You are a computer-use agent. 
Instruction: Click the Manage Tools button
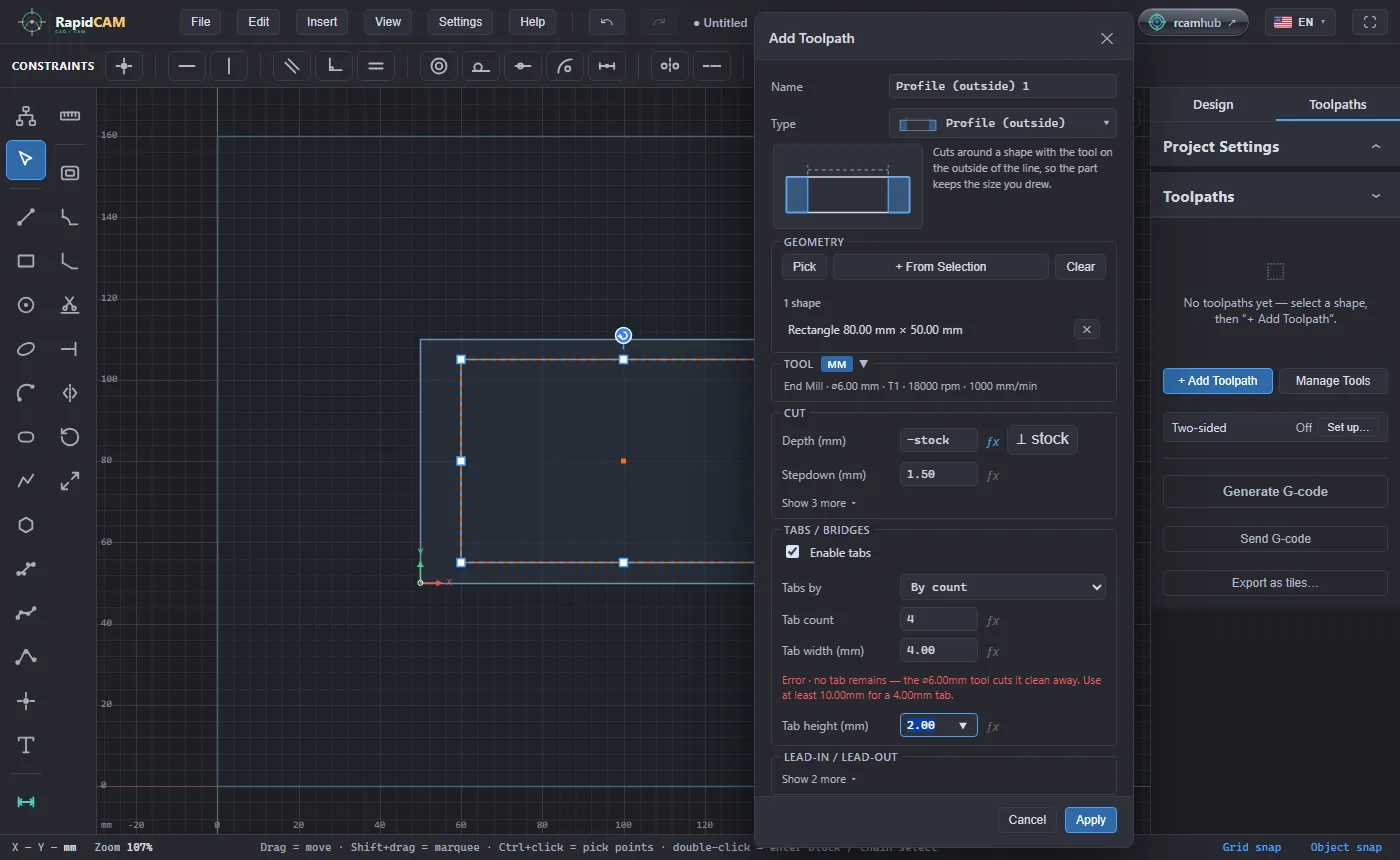[x=1333, y=381]
